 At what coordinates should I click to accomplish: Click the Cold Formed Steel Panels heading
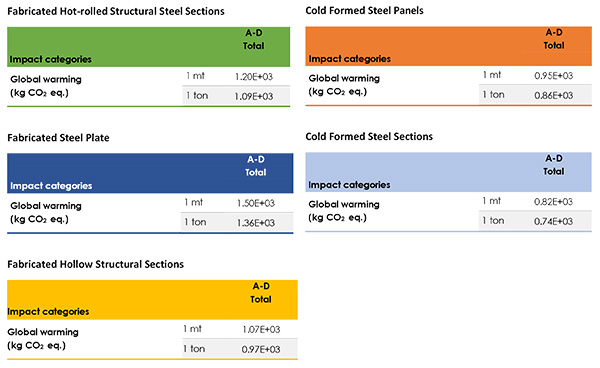[x=364, y=11]
